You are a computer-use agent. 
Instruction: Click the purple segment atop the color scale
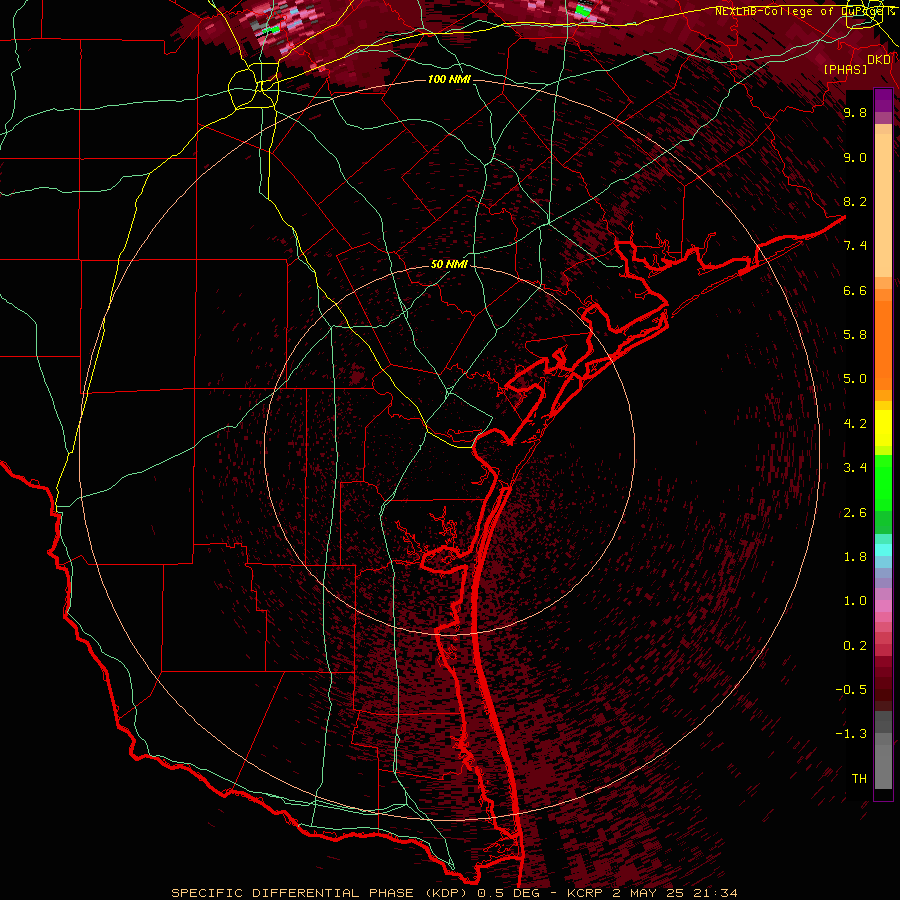(x=883, y=100)
